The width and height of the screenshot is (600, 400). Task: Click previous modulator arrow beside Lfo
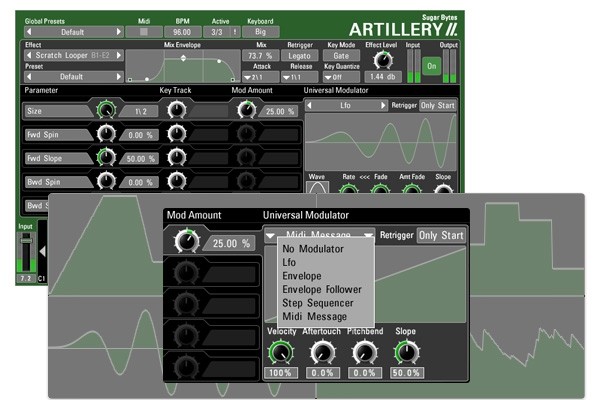(x=310, y=105)
